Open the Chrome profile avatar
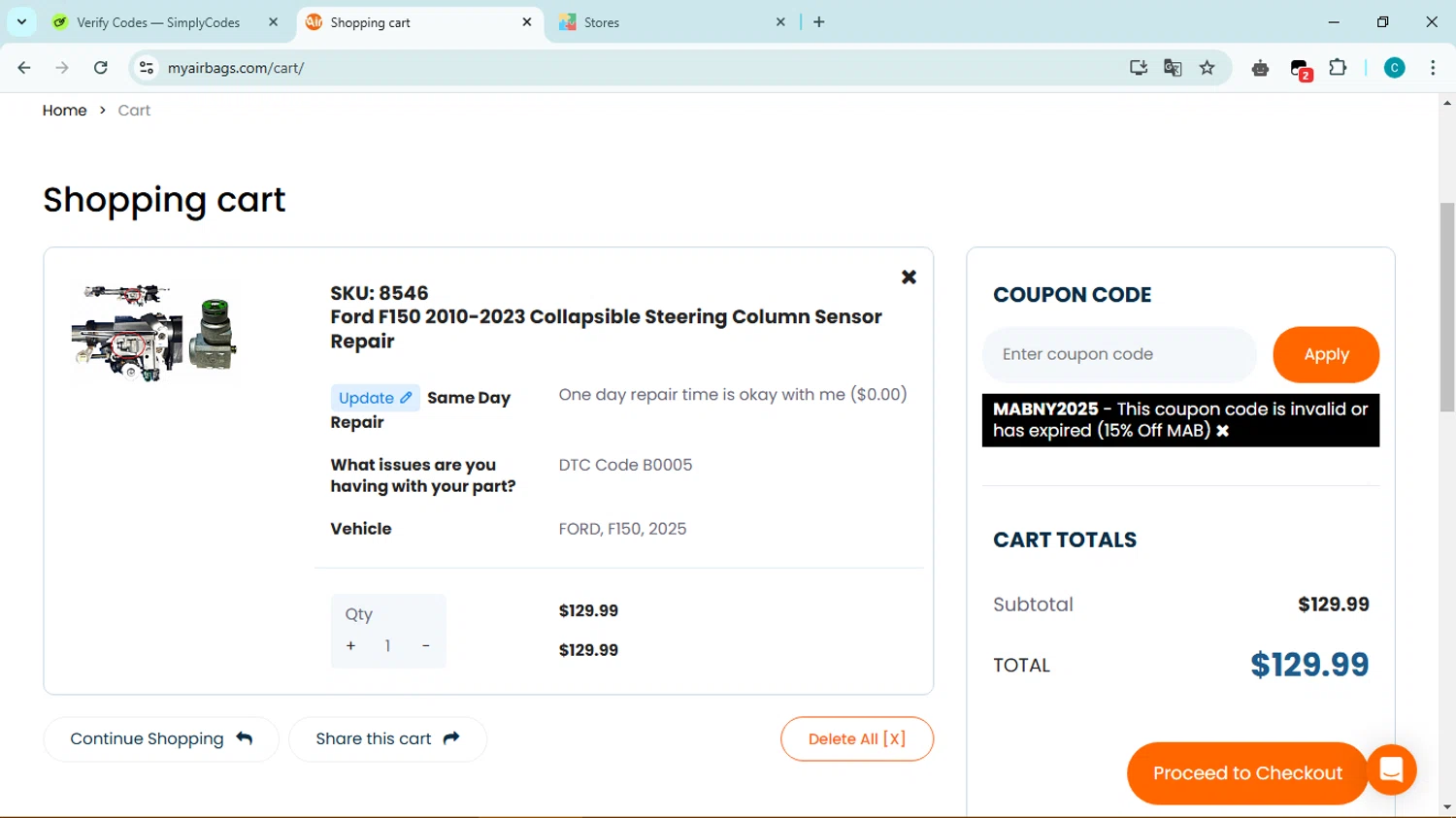Screen dimensions: 1456x818 (1395, 68)
